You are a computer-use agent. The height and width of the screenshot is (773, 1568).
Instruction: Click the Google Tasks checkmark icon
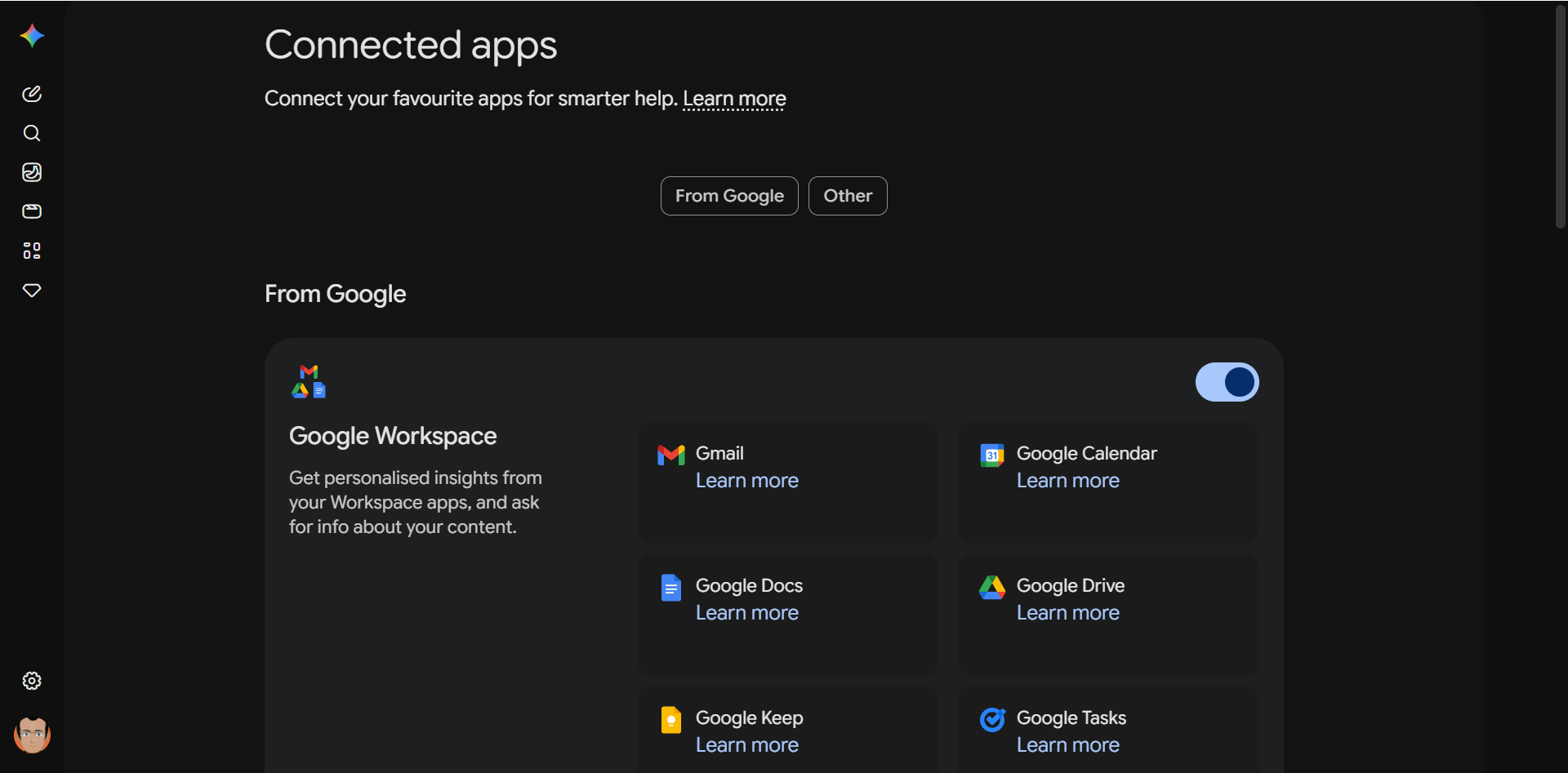click(992, 719)
